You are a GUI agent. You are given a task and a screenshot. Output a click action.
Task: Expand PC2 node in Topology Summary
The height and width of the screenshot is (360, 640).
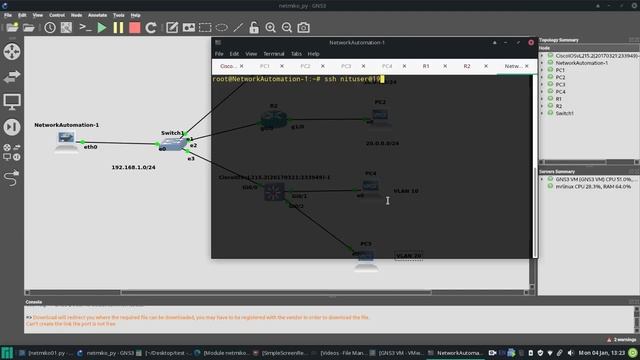click(x=542, y=77)
